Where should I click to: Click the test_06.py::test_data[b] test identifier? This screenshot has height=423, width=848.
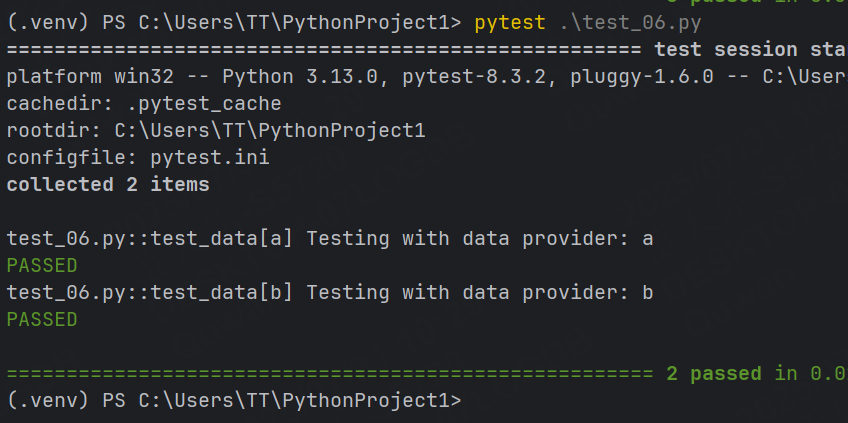tap(150, 293)
